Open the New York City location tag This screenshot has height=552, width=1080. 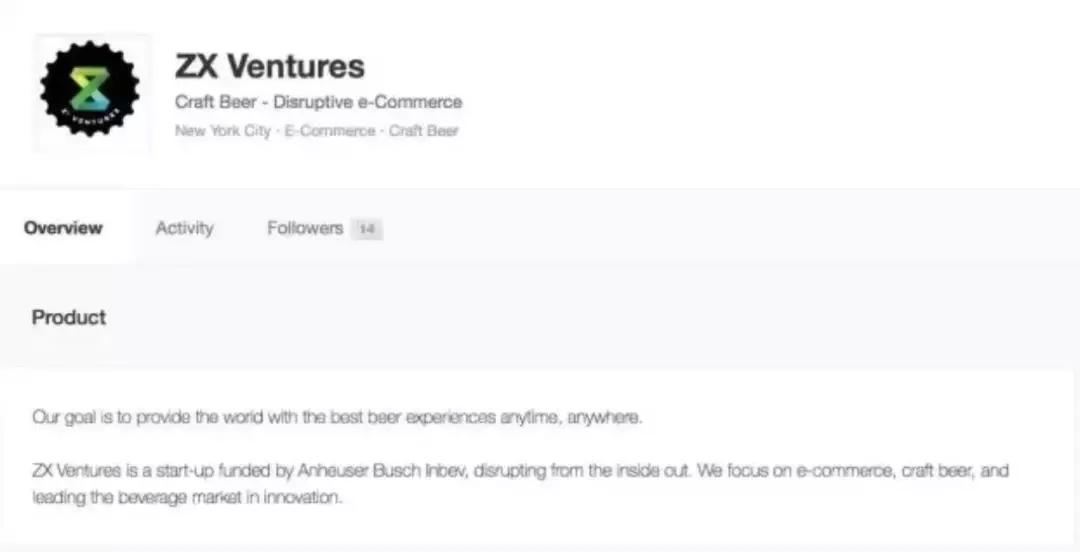[222, 131]
